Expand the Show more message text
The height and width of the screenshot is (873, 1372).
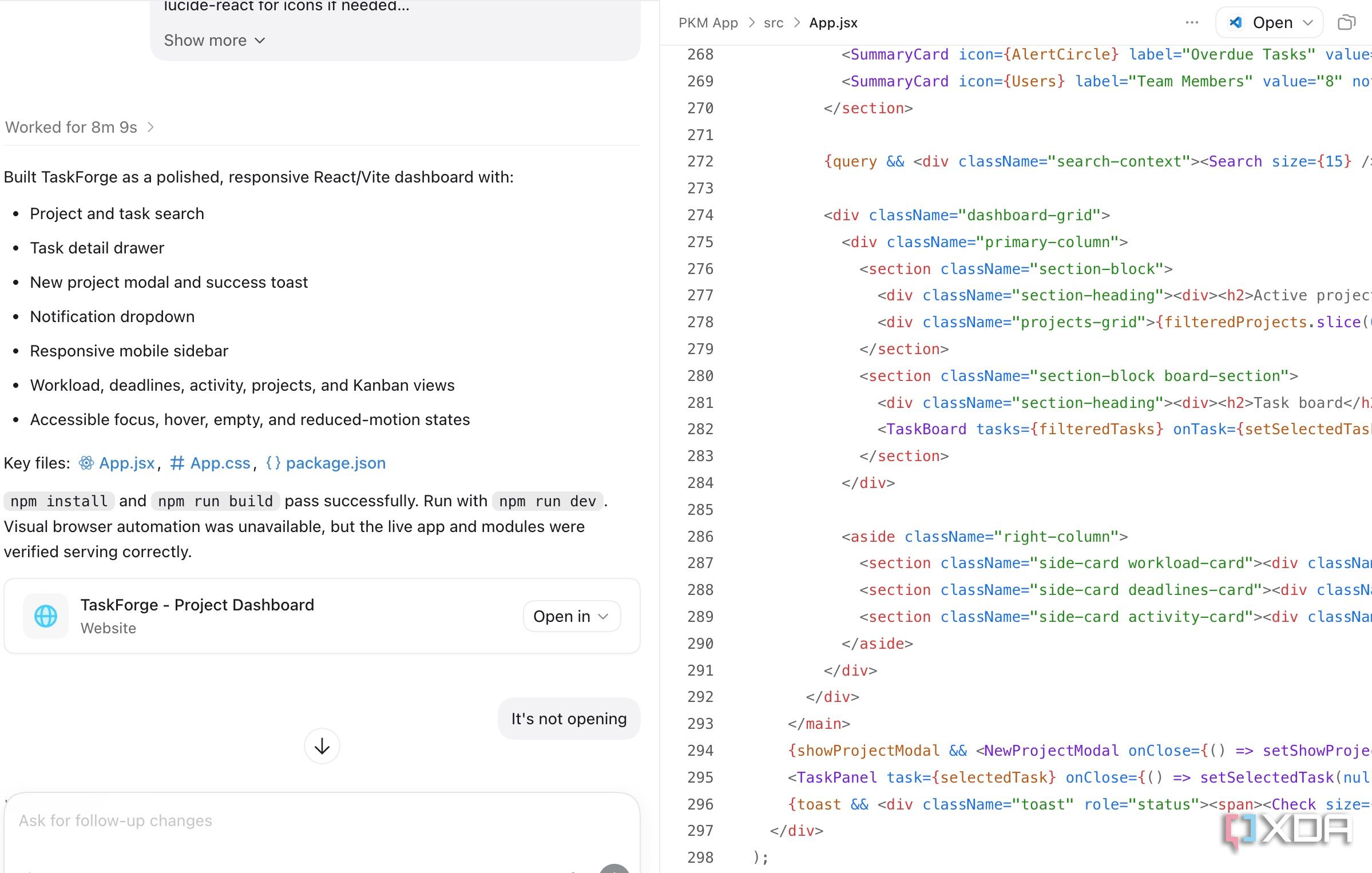tap(214, 40)
